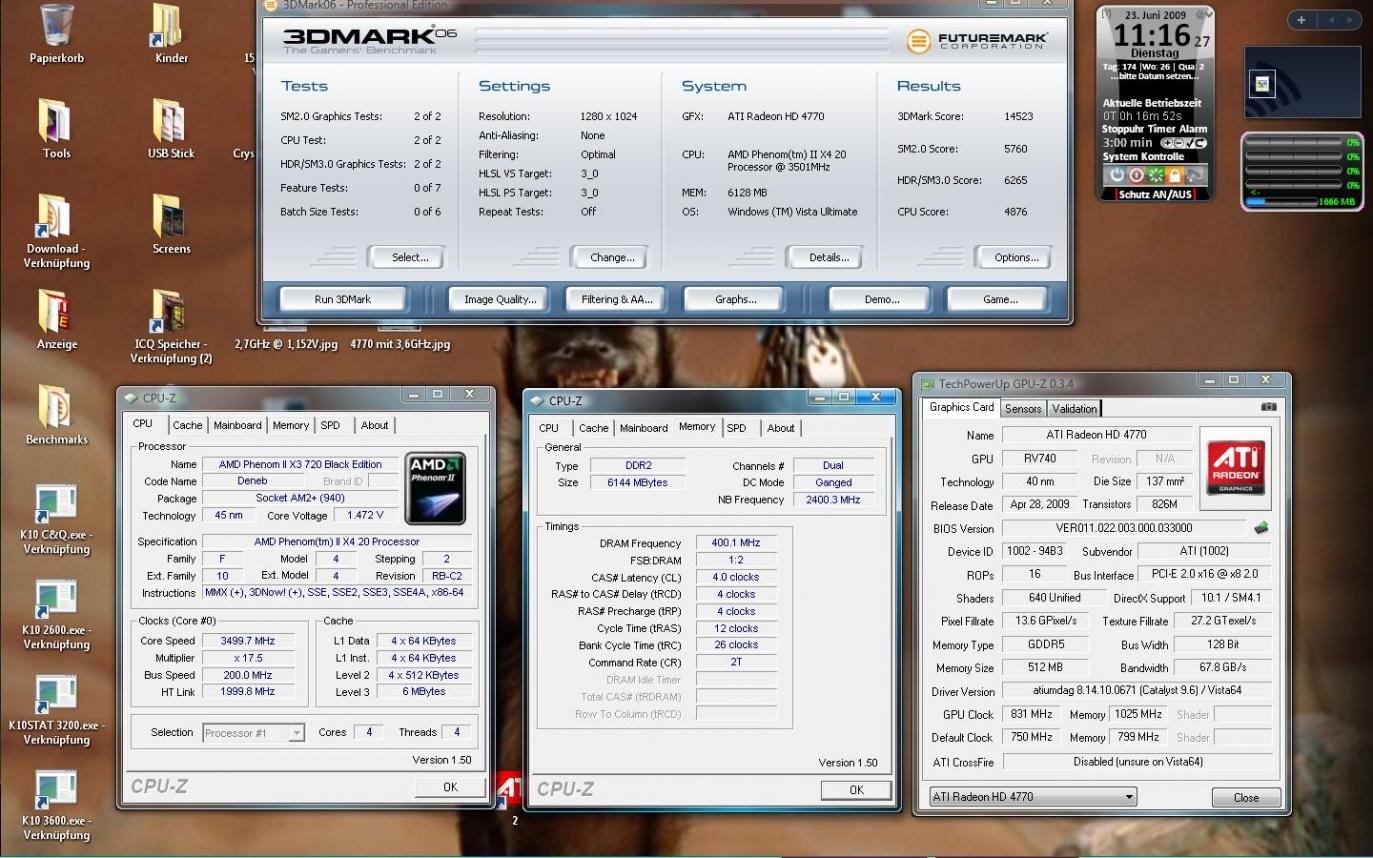Viewport: 1373px width, 858px height.
Task: Click the Core Speed value 3499.7 MHz
Action: tap(249, 641)
